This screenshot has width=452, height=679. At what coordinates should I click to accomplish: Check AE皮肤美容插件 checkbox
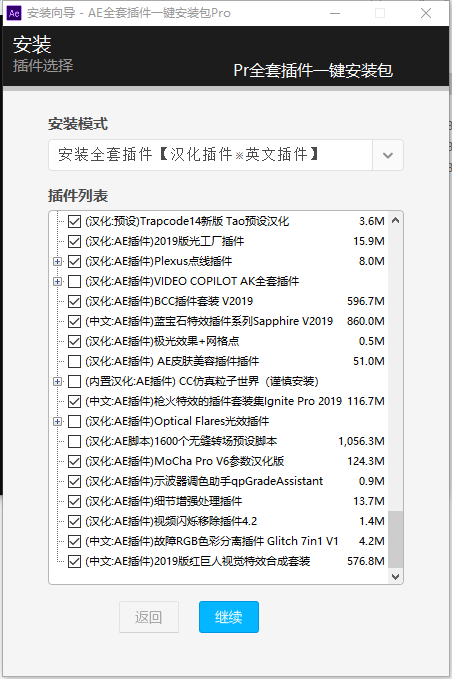point(74,361)
